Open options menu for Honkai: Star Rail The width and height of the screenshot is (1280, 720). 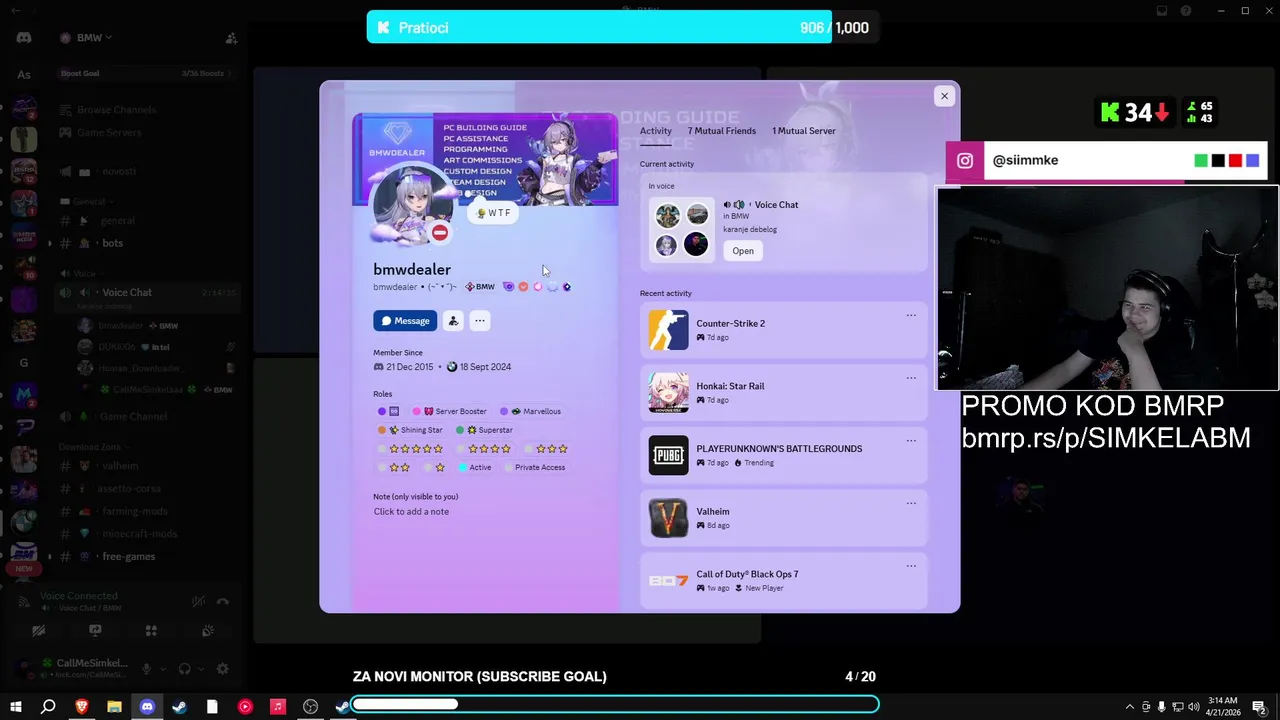click(911, 378)
